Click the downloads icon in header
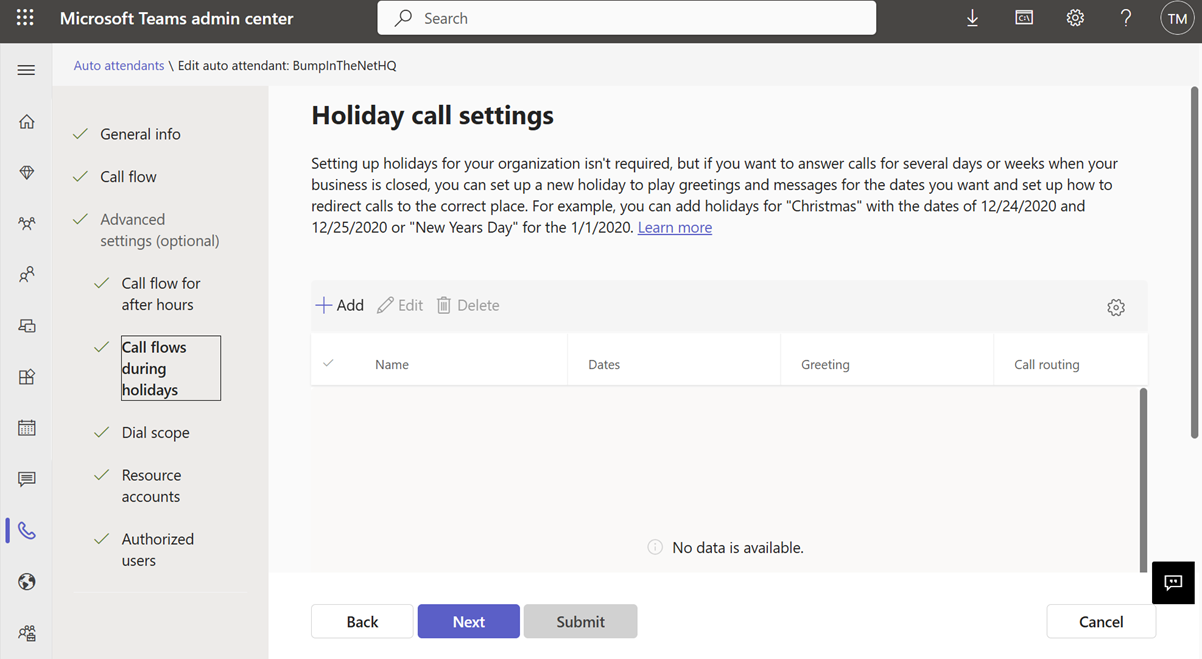This screenshot has width=1202, height=659. [x=972, y=18]
